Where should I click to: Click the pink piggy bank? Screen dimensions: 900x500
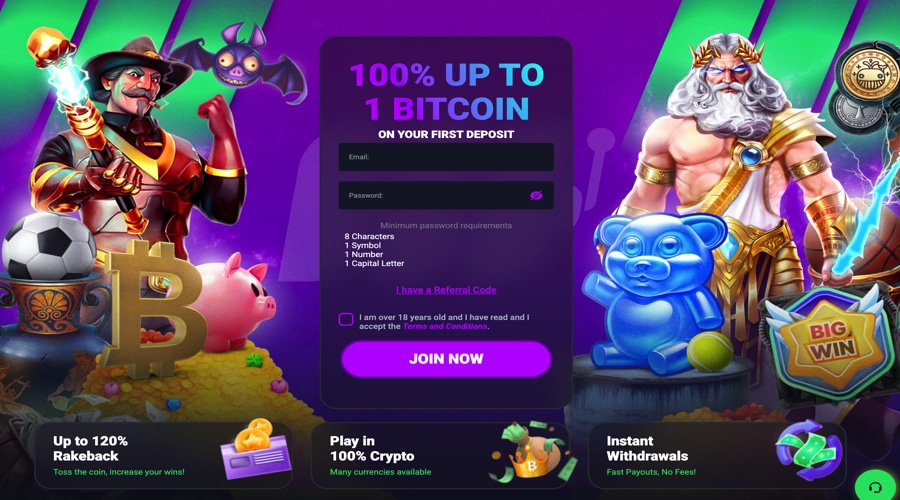click(232, 303)
